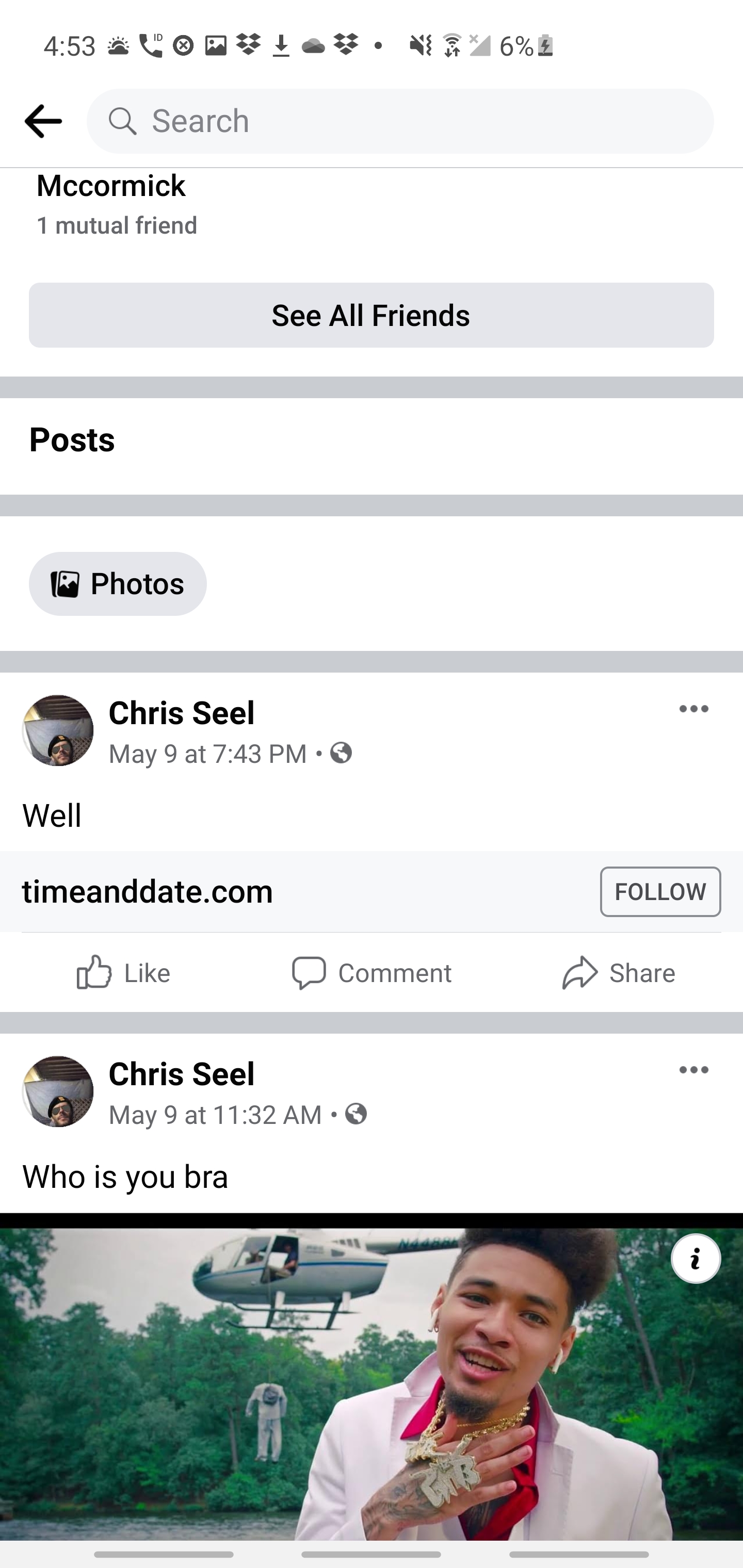Image resolution: width=743 pixels, height=1568 pixels.
Task: Open options menu for 11:32 AM post
Action: [x=693, y=1070]
